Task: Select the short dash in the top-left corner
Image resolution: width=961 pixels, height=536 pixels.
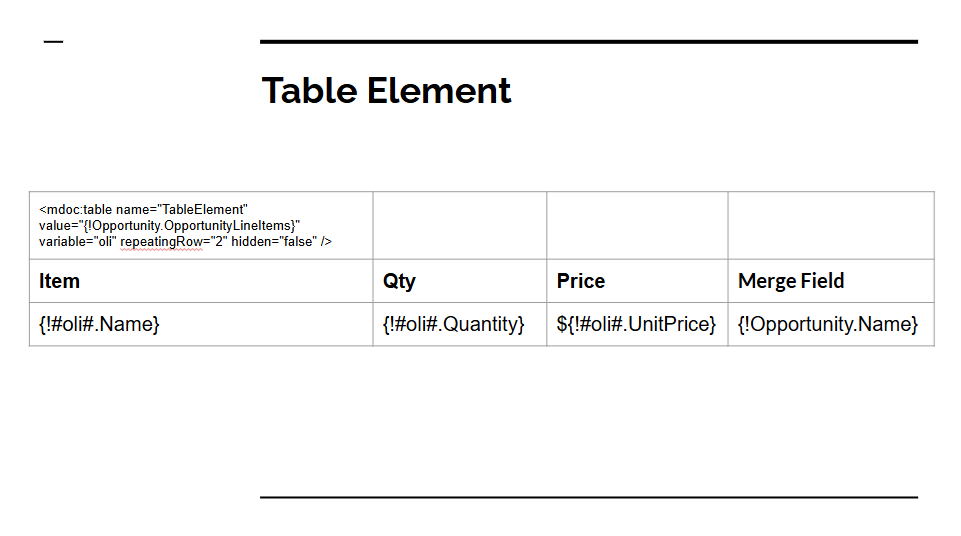Action: coord(53,42)
